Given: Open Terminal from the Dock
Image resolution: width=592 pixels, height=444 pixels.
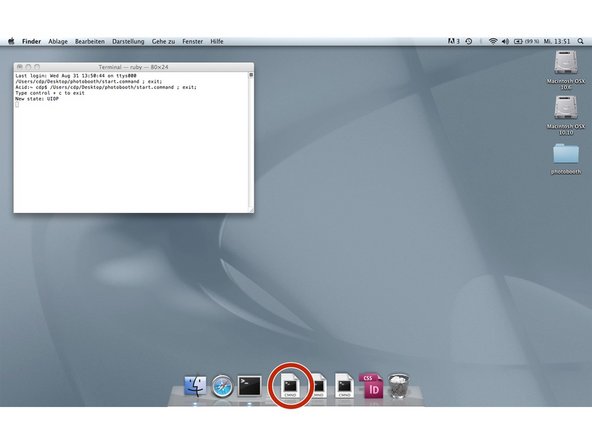Looking at the screenshot, I should pos(249,386).
